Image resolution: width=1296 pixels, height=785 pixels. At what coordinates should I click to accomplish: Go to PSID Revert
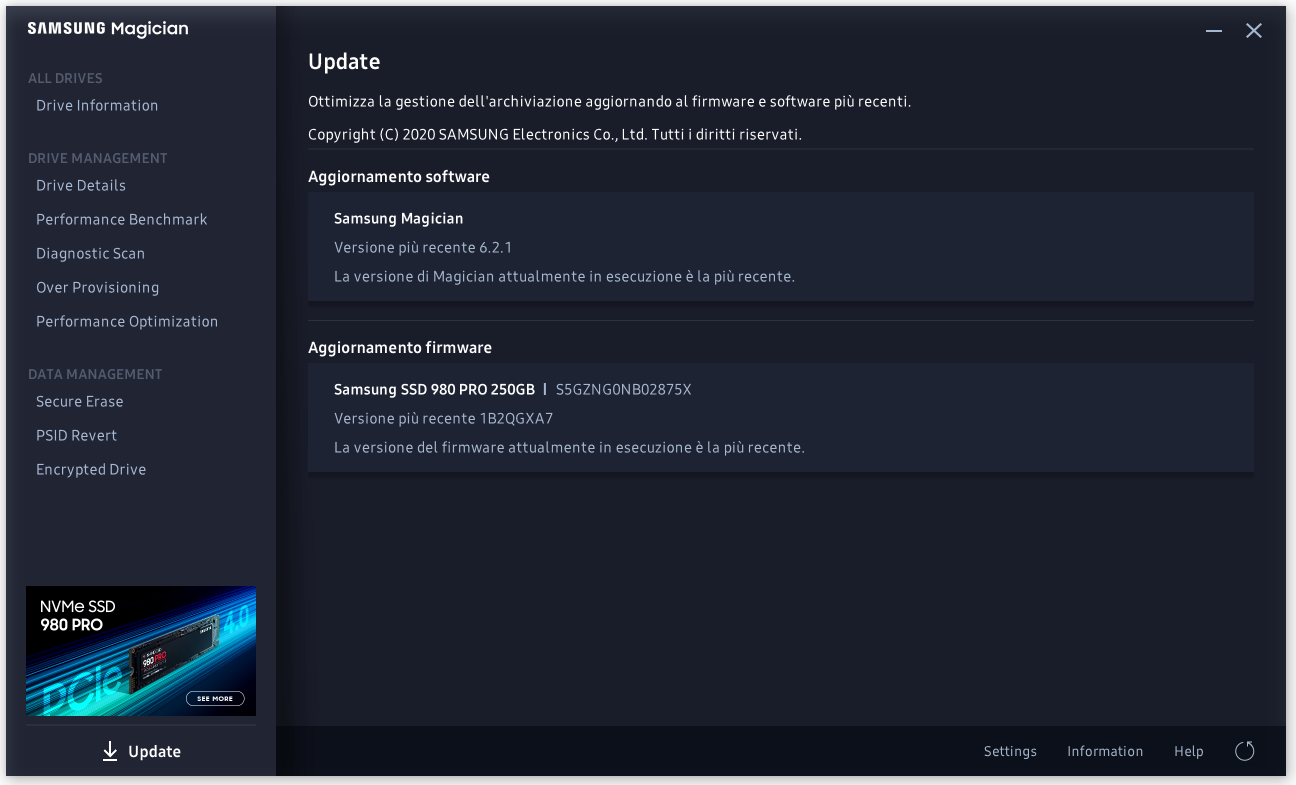(77, 435)
